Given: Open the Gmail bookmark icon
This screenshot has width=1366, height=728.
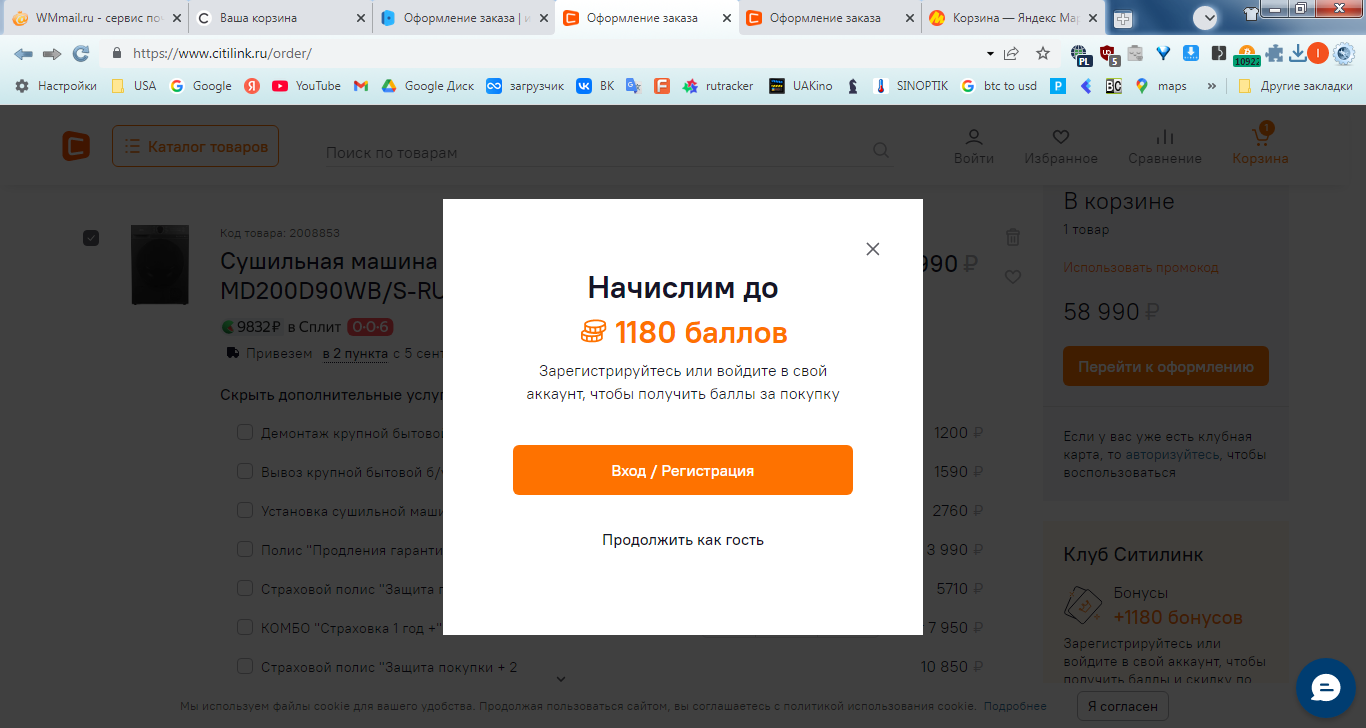Looking at the screenshot, I should point(361,86).
